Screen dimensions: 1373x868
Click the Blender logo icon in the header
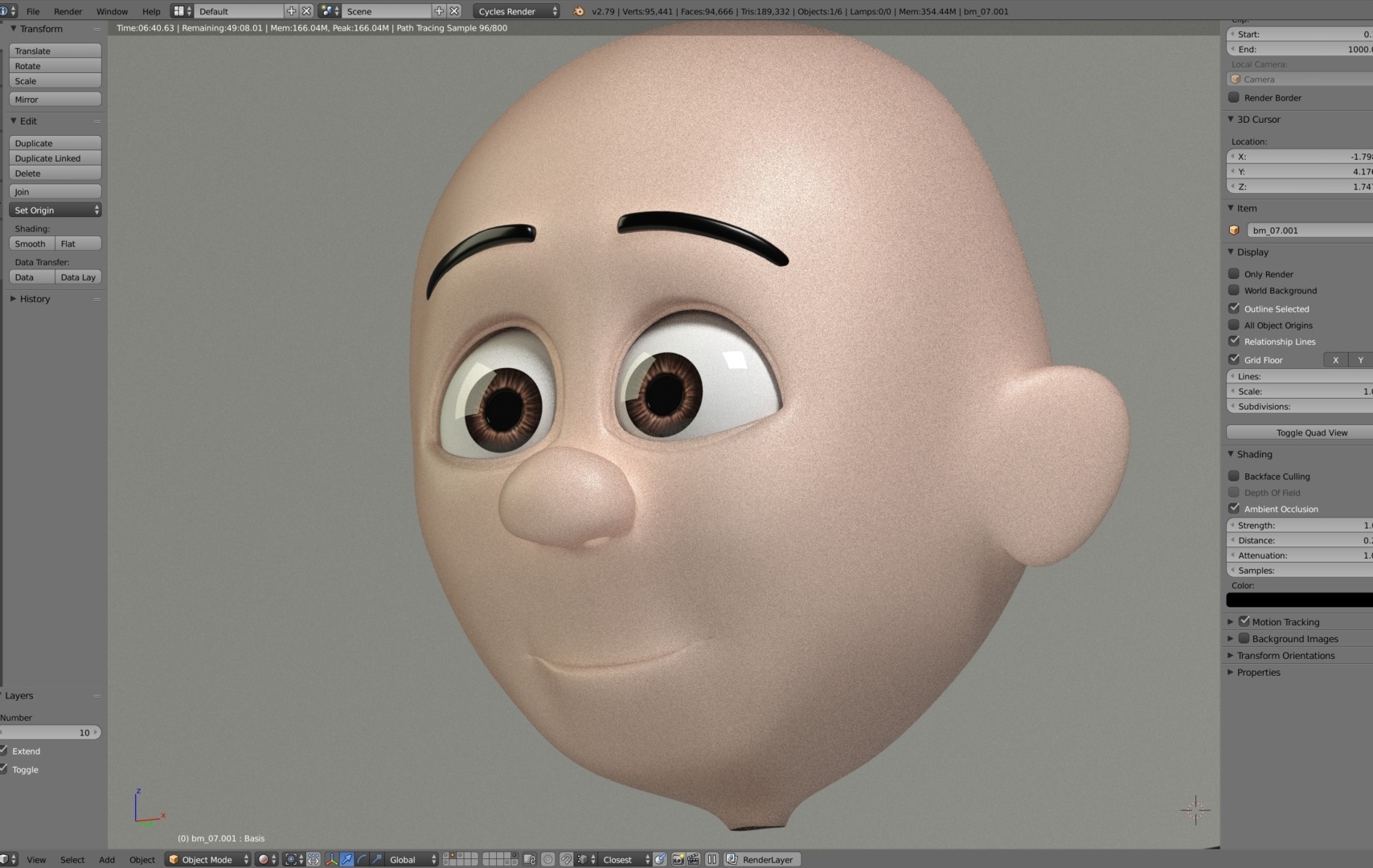click(x=579, y=11)
